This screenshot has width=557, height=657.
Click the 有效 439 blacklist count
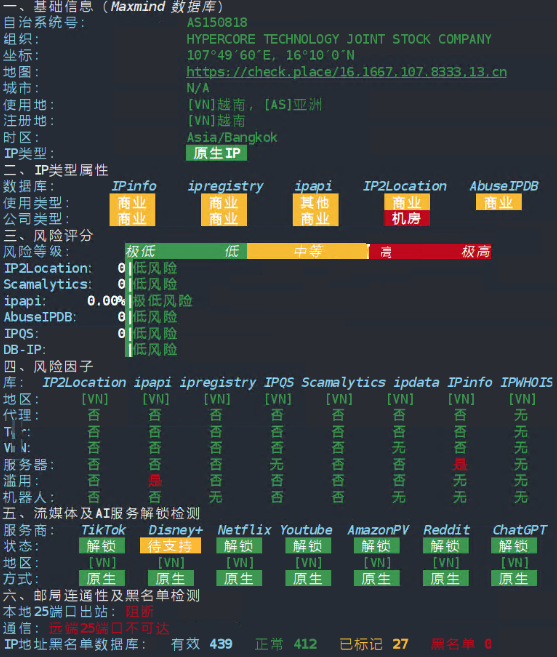tap(202, 644)
